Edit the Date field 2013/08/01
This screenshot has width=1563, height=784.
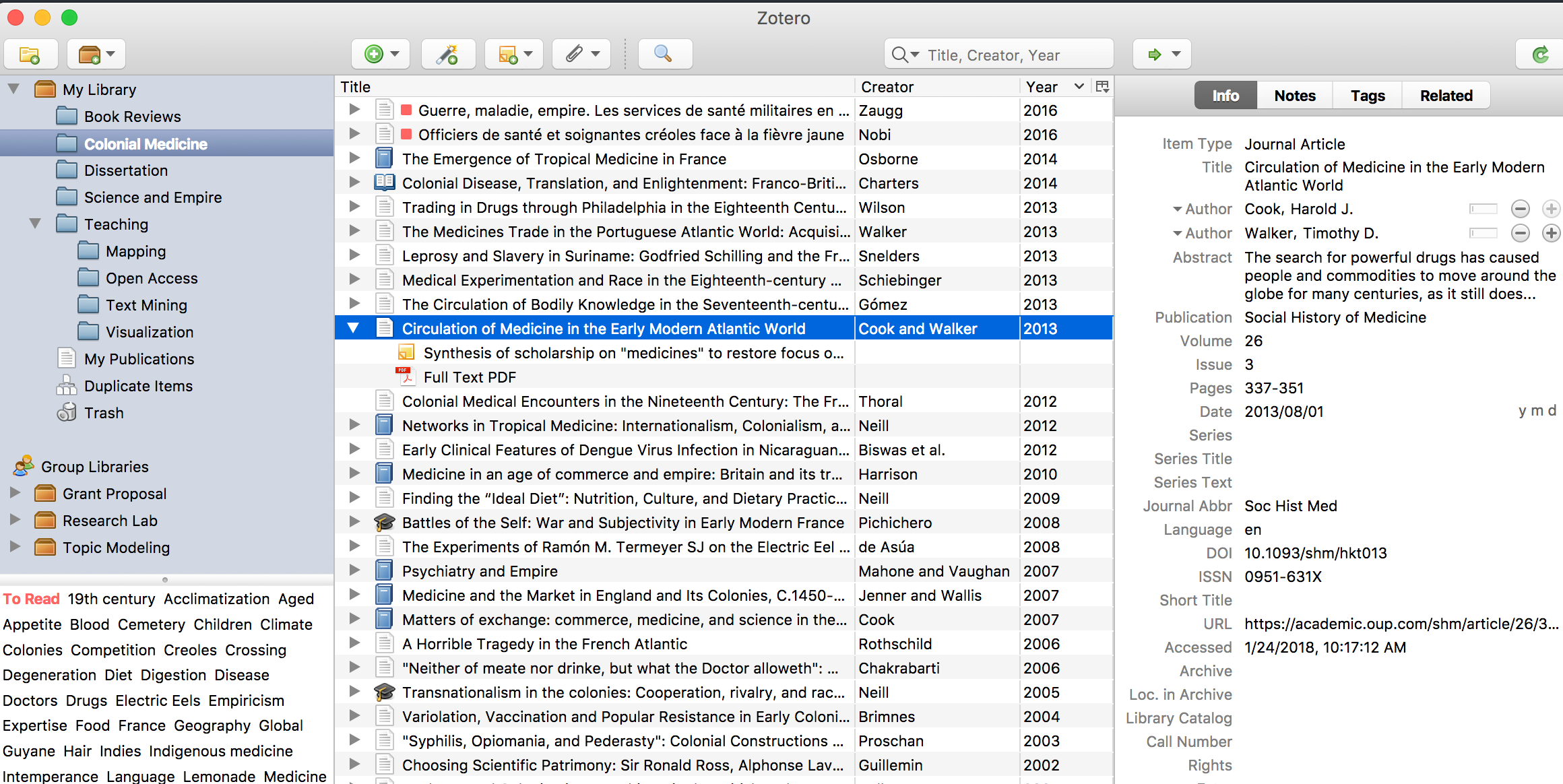click(1283, 412)
